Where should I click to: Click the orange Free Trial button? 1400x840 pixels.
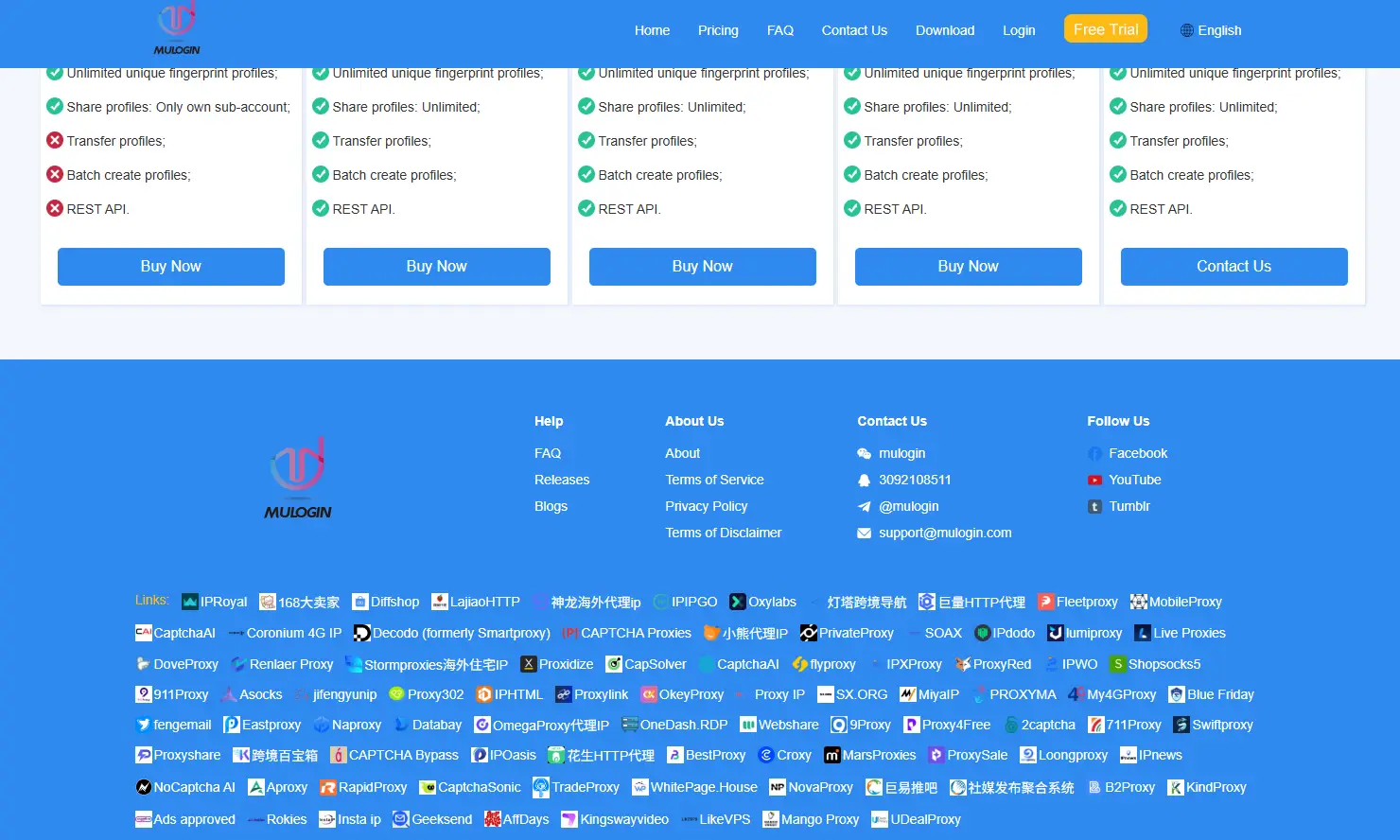coord(1106,29)
